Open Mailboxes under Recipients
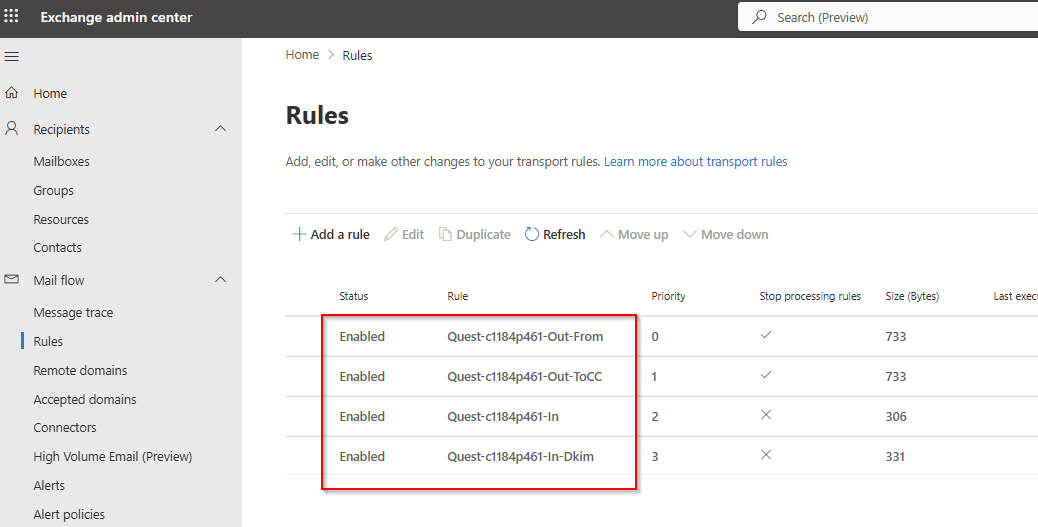1038x527 pixels. point(62,162)
